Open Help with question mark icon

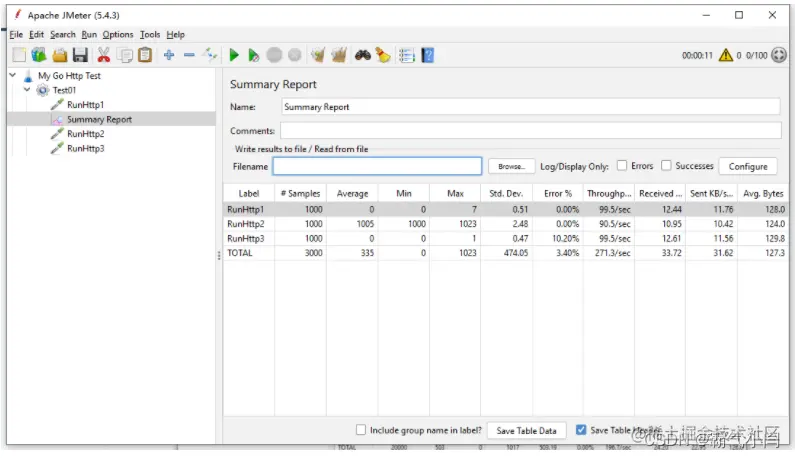tap(428, 55)
